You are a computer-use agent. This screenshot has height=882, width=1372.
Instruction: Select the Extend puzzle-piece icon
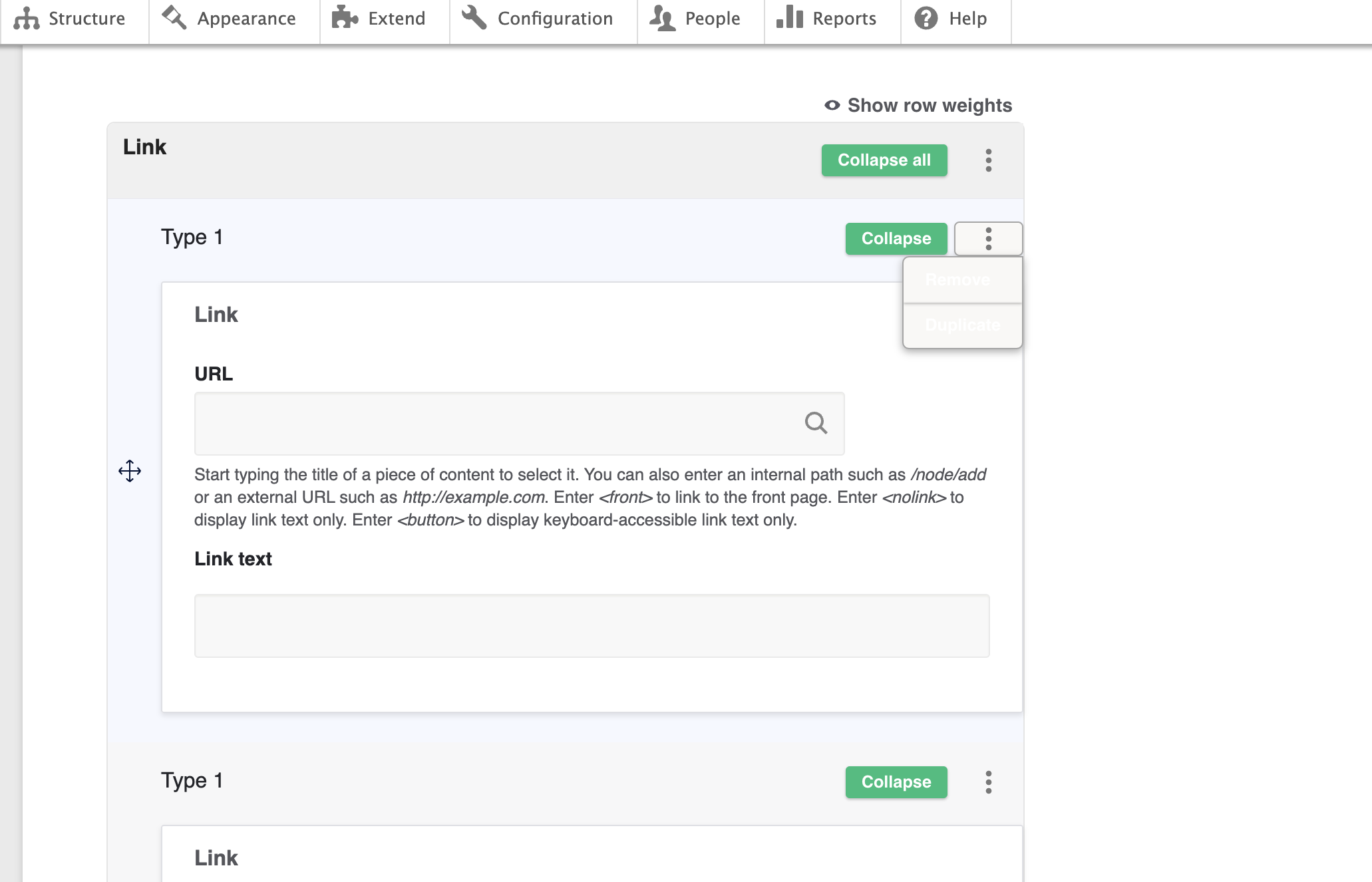[345, 18]
